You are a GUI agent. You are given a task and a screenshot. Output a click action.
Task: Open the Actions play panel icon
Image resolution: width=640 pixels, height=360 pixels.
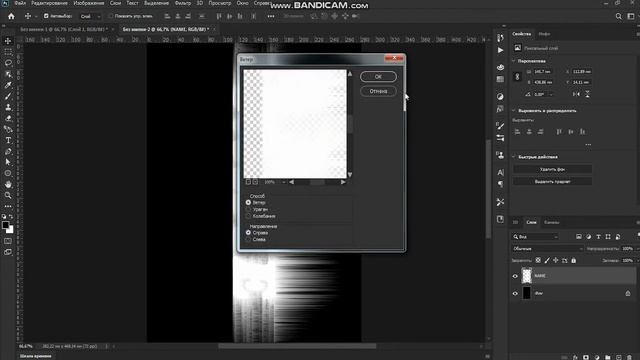click(500, 50)
